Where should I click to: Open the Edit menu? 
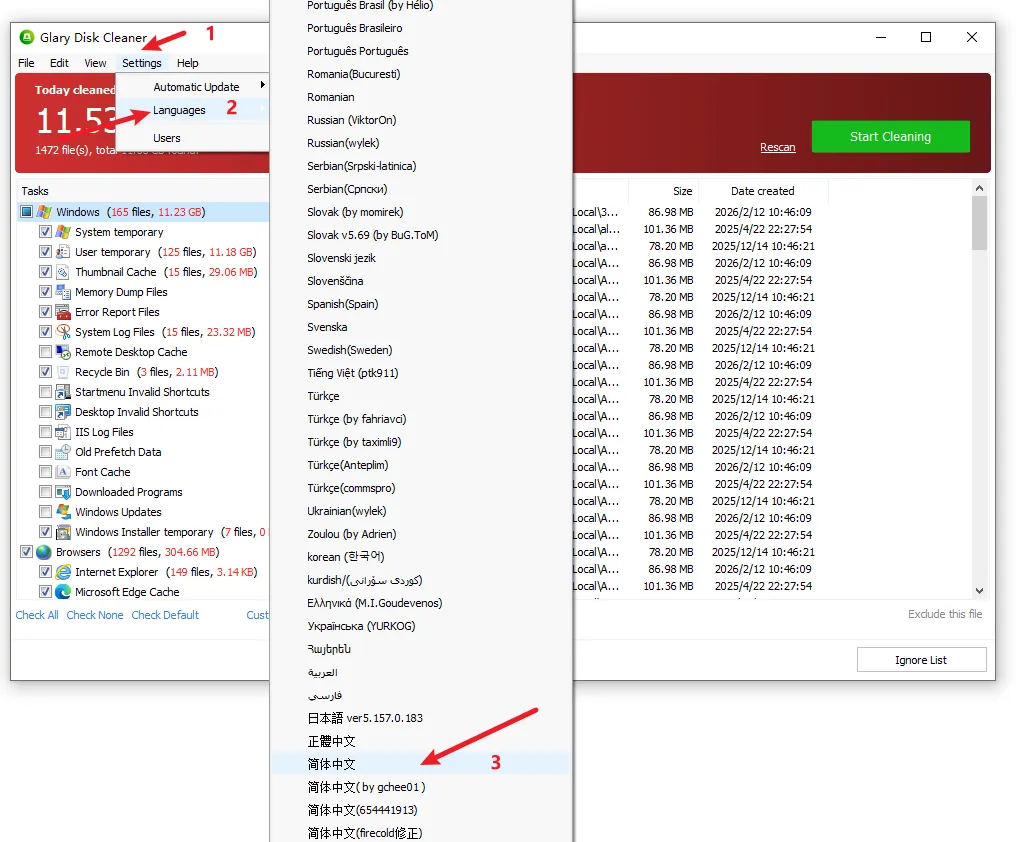[59, 63]
